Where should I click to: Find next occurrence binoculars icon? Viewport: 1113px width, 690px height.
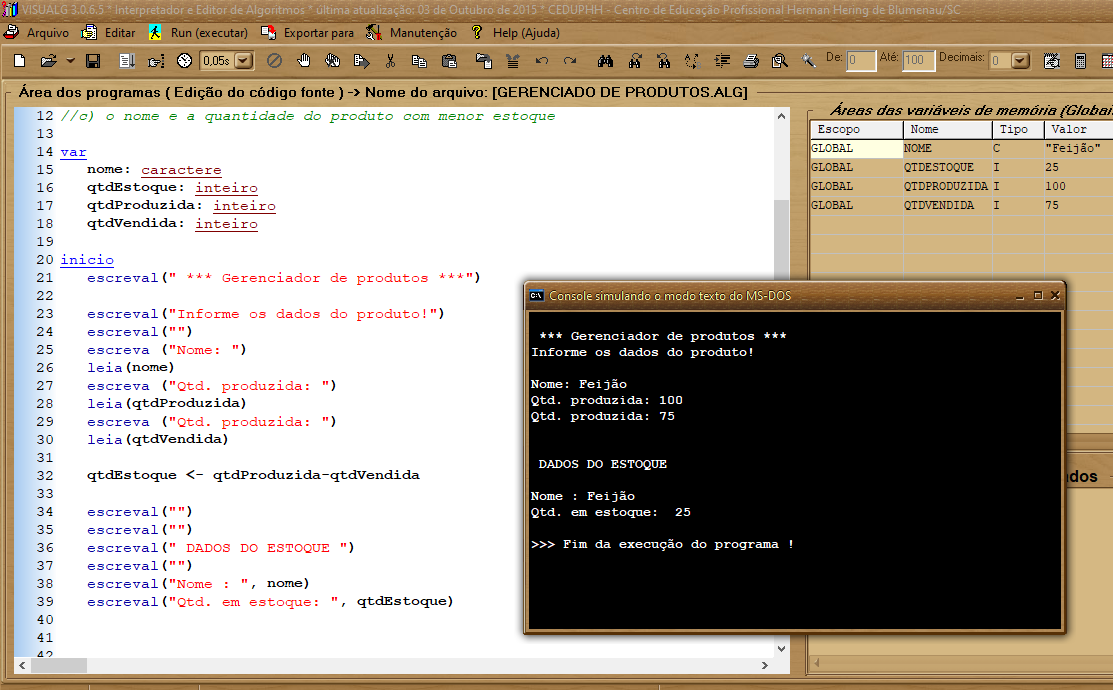(635, 61)
